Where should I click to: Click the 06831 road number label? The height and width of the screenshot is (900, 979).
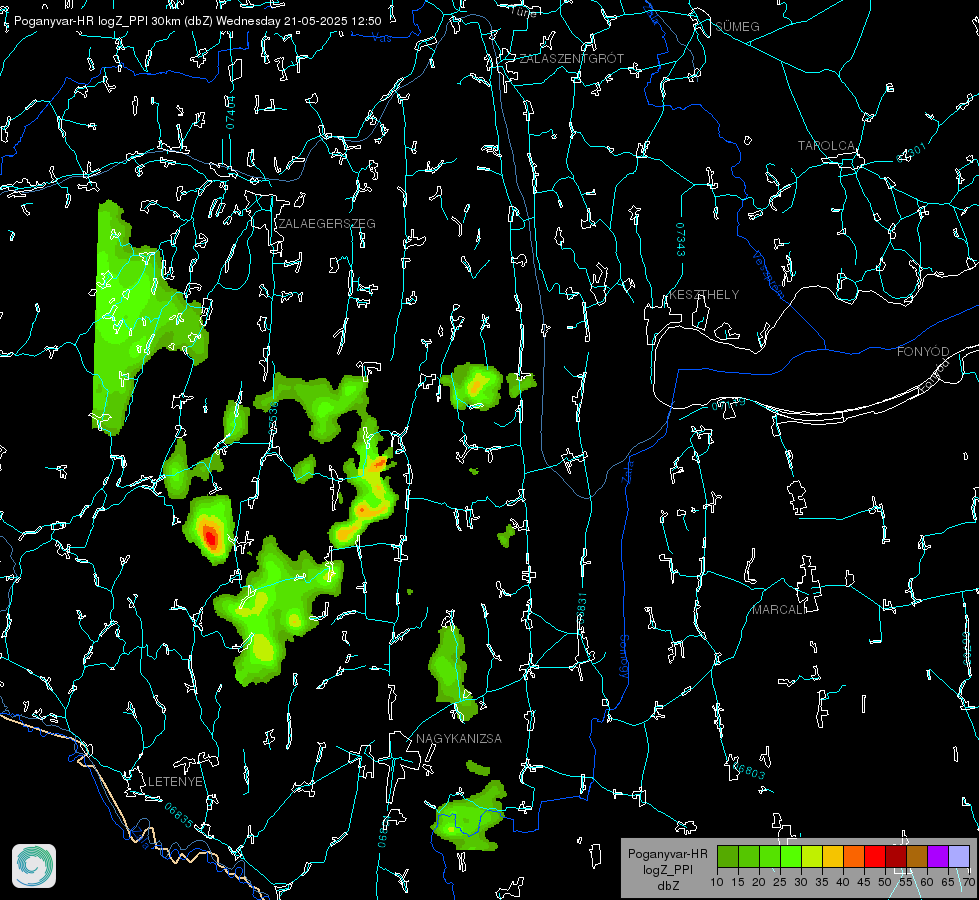click(582, 610)
